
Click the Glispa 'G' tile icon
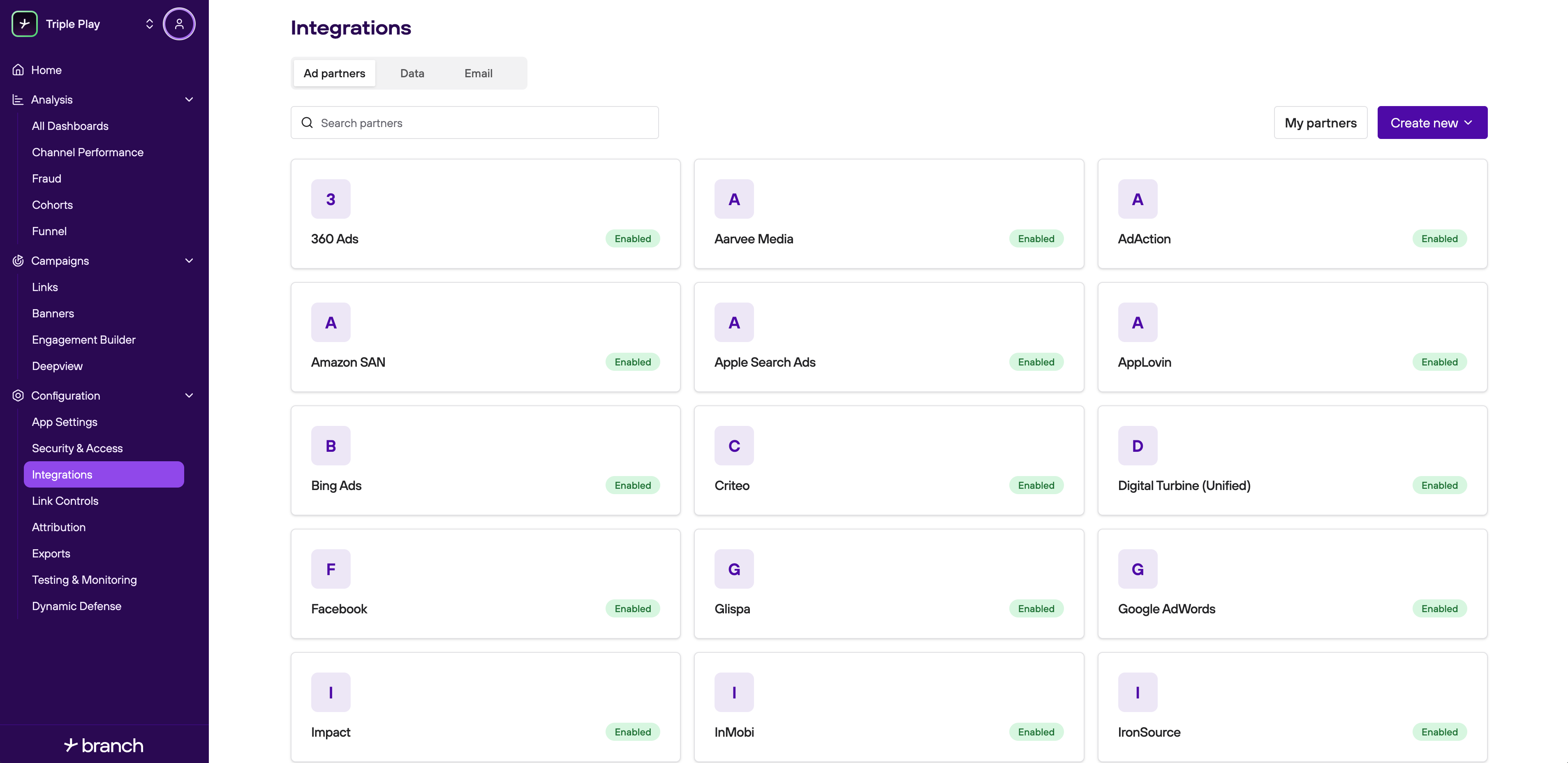[734, 569]
